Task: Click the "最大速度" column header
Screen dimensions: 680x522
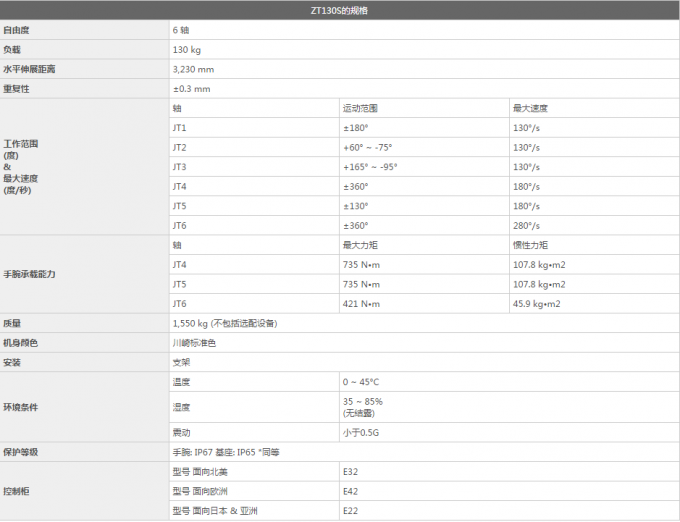Action: 530,108
